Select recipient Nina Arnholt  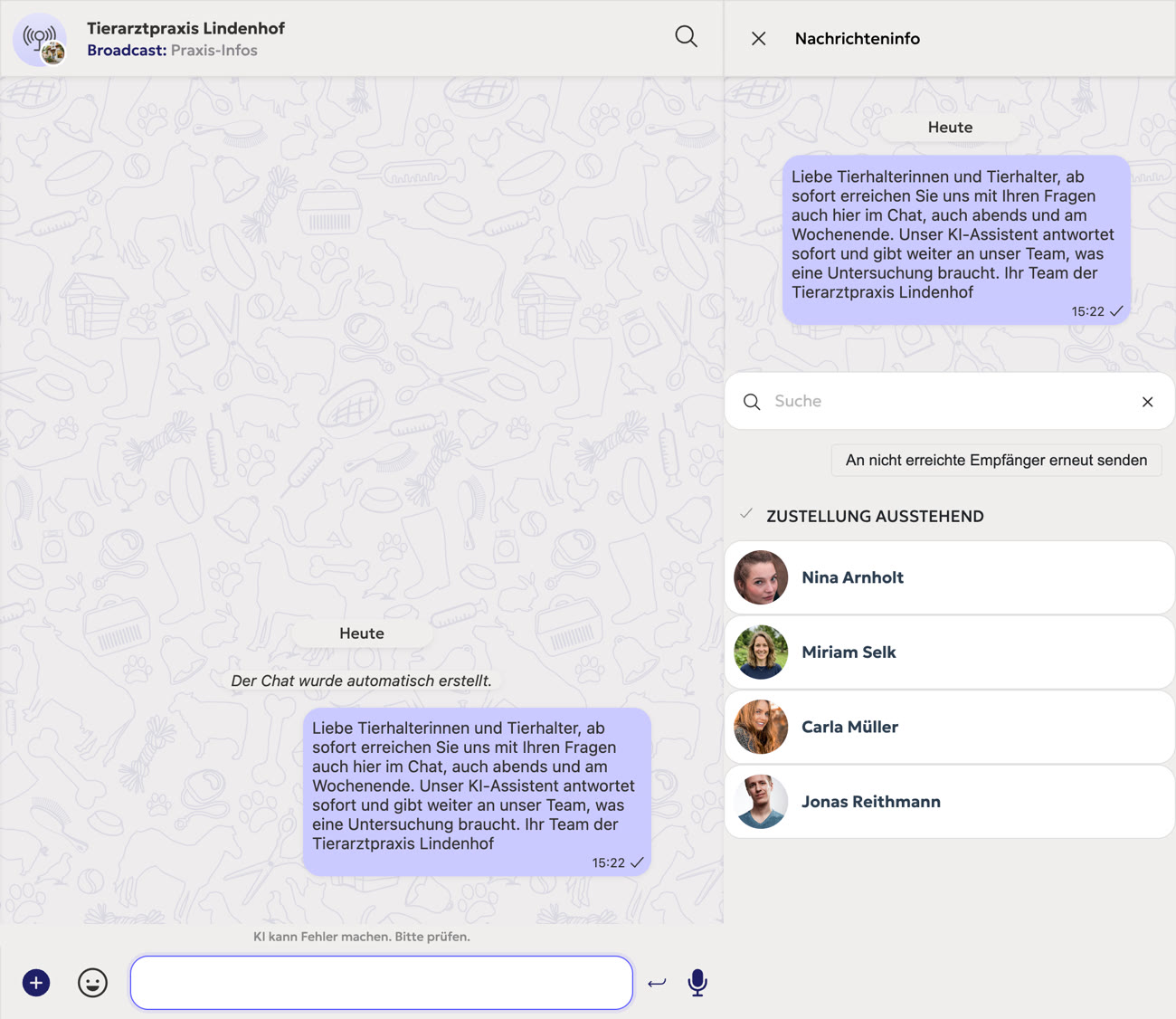[950, 577]
